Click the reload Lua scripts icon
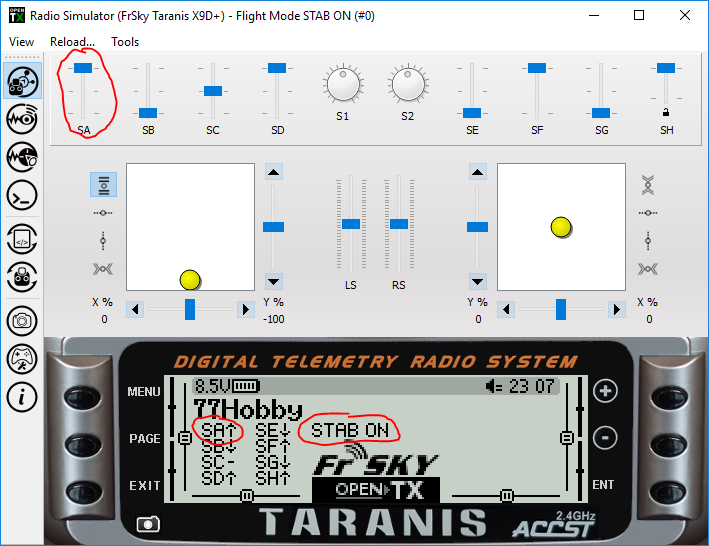This screenshot has height=546, width=709. (22, 239)
